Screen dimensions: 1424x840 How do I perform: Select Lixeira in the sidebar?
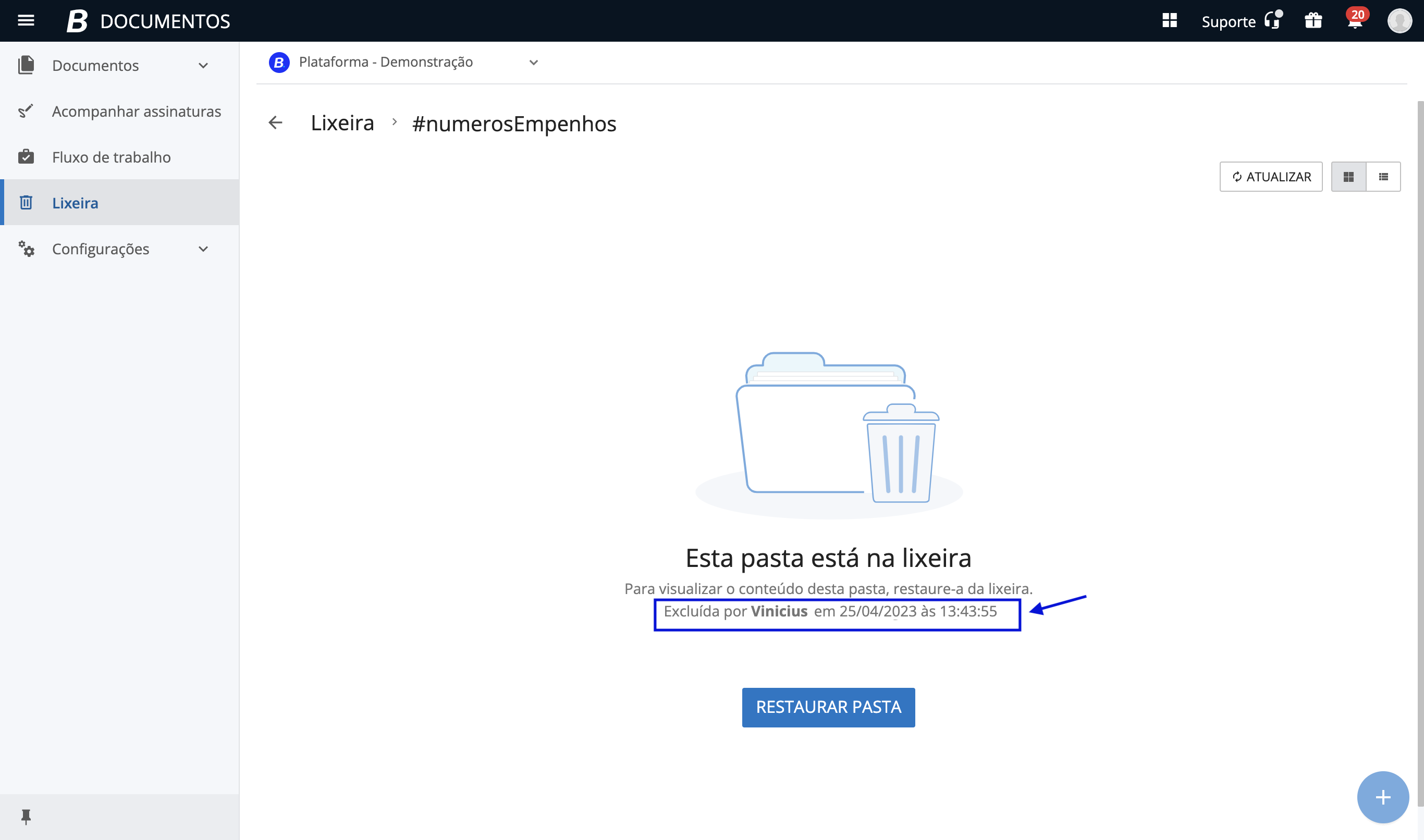75,203
